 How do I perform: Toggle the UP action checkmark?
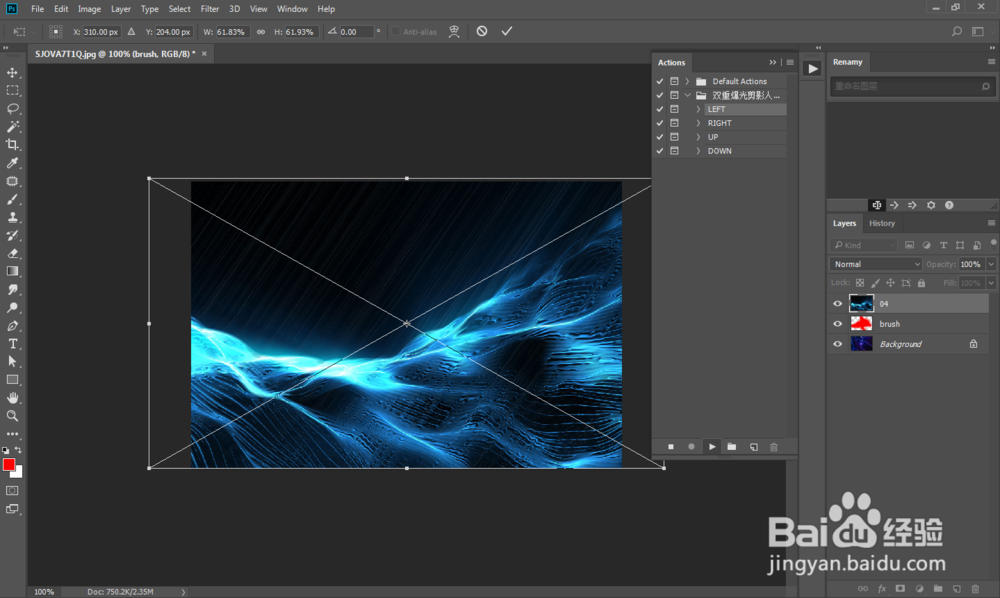pyautogui.click(x=660, y=137)
